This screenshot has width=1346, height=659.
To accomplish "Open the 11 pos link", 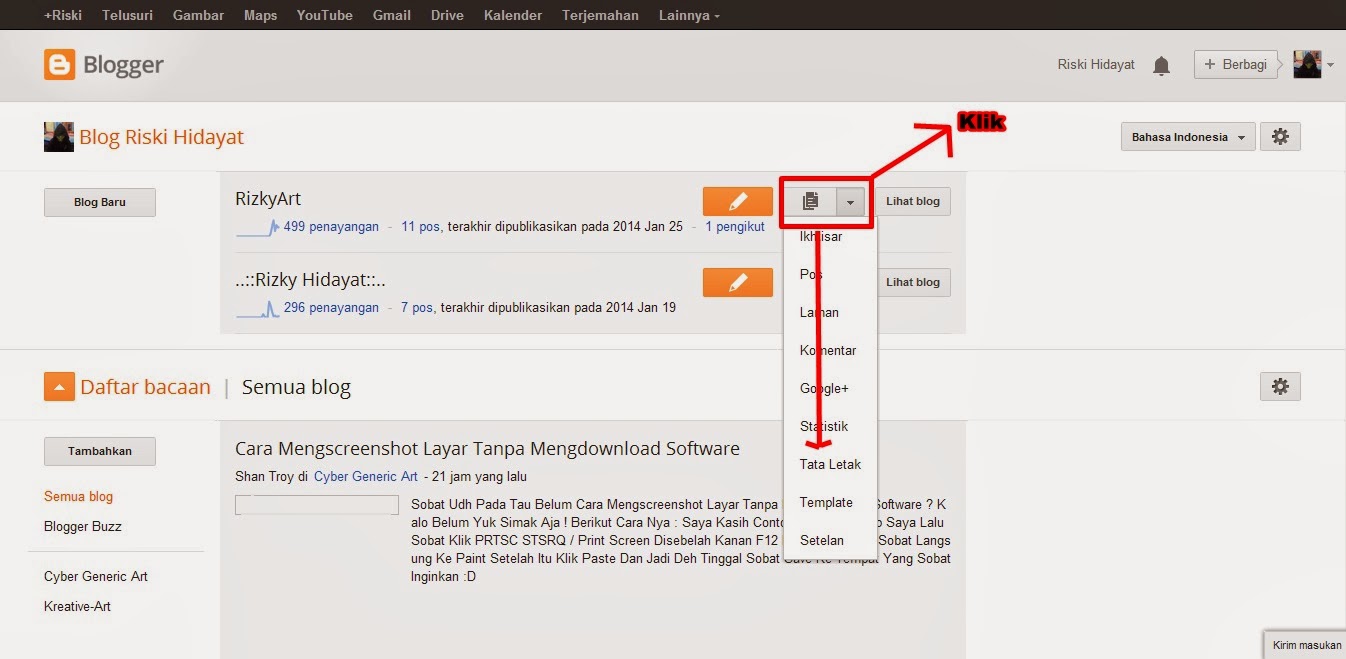I will [421, 227].
